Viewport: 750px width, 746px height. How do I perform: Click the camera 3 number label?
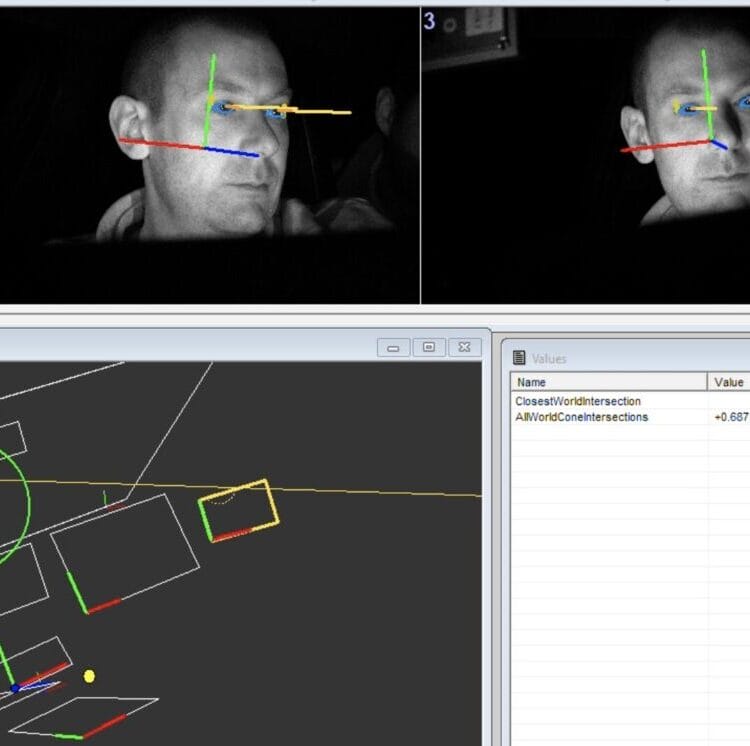pos(430,21)
